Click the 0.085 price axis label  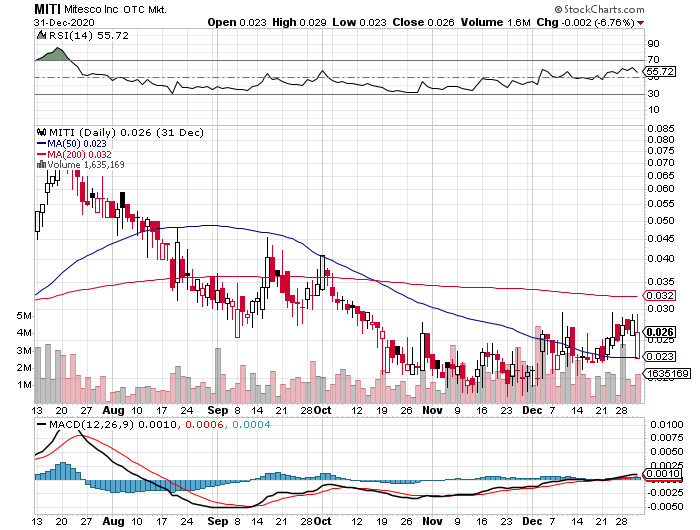(661, 129)
